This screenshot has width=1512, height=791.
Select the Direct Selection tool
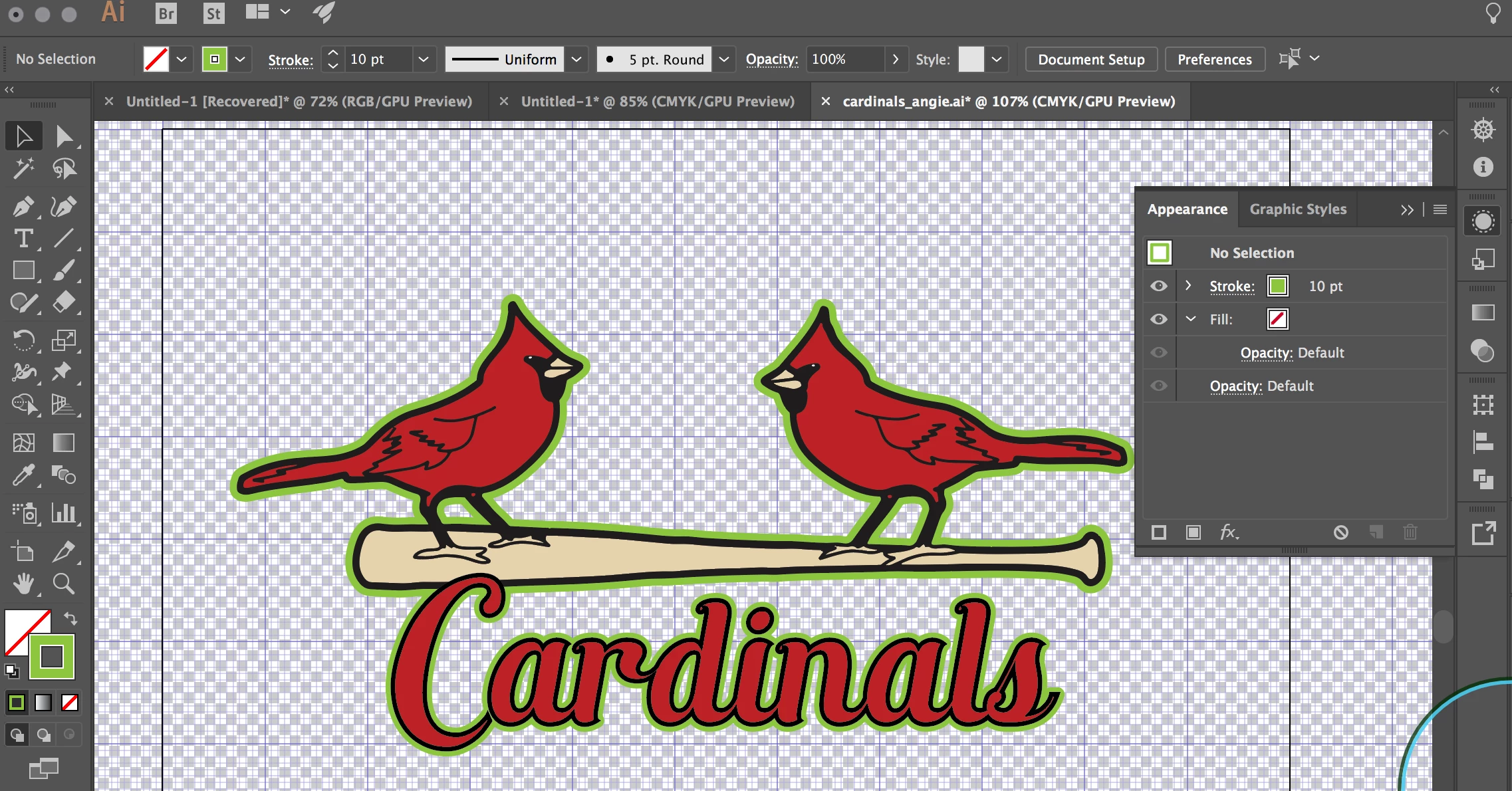click(x=64, y=136)
